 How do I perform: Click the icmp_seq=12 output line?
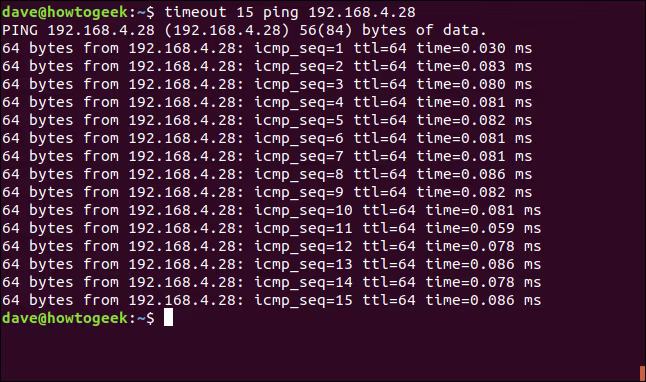coord(272,246)
